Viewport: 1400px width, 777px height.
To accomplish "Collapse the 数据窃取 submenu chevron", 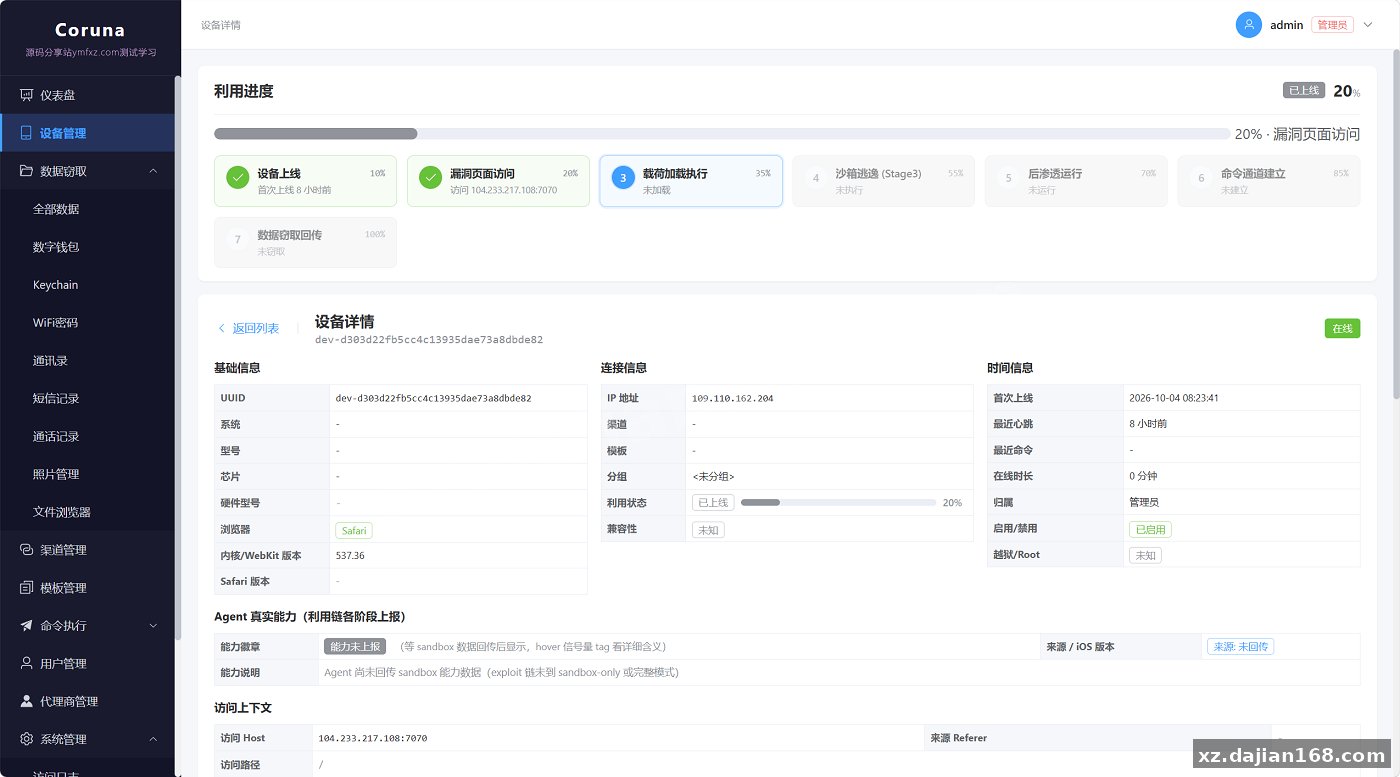I will (x=153, y=171).
